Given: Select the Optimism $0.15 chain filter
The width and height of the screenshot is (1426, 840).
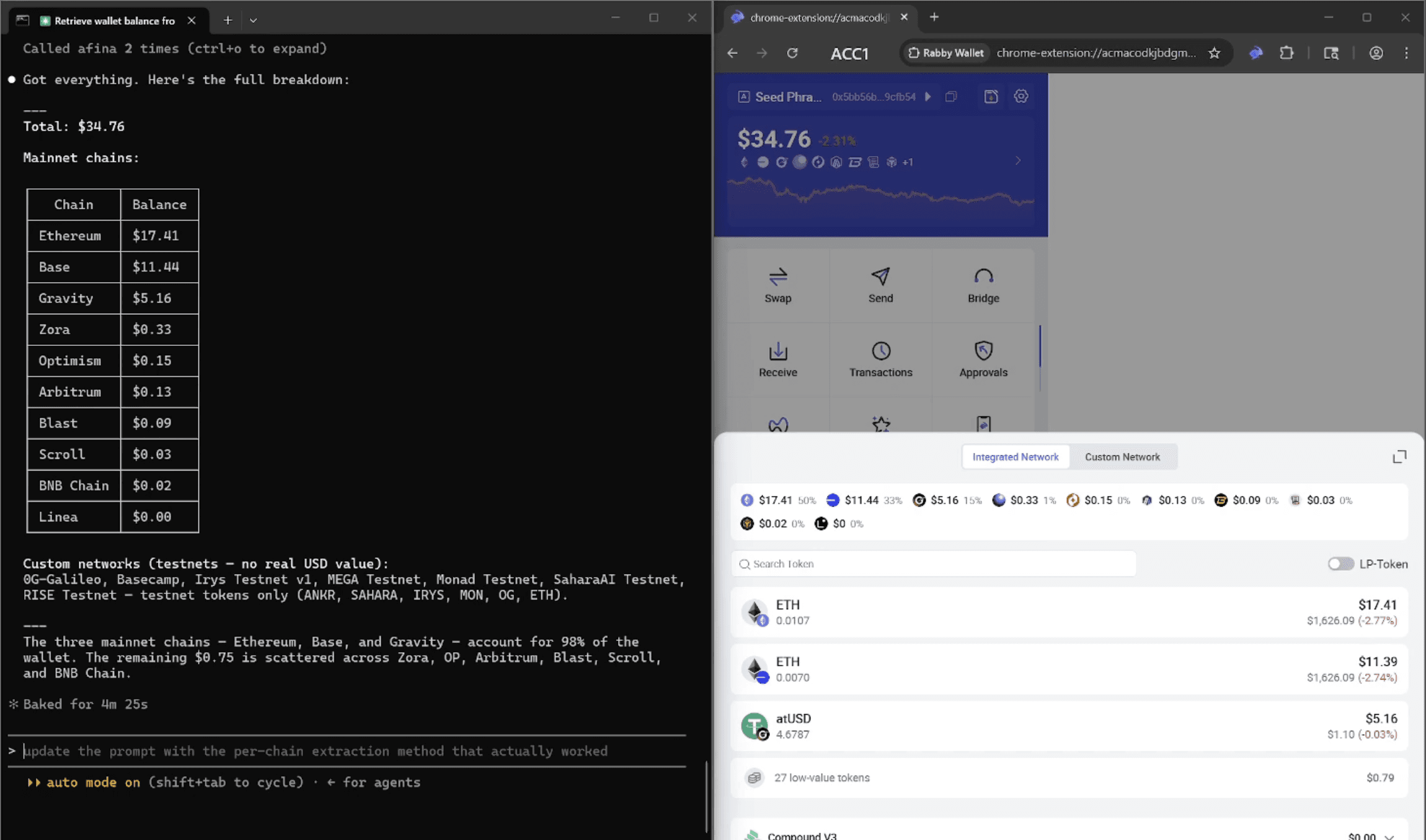Looking at the screenshot, I should pyautogui.click(x=1098, y=500).
